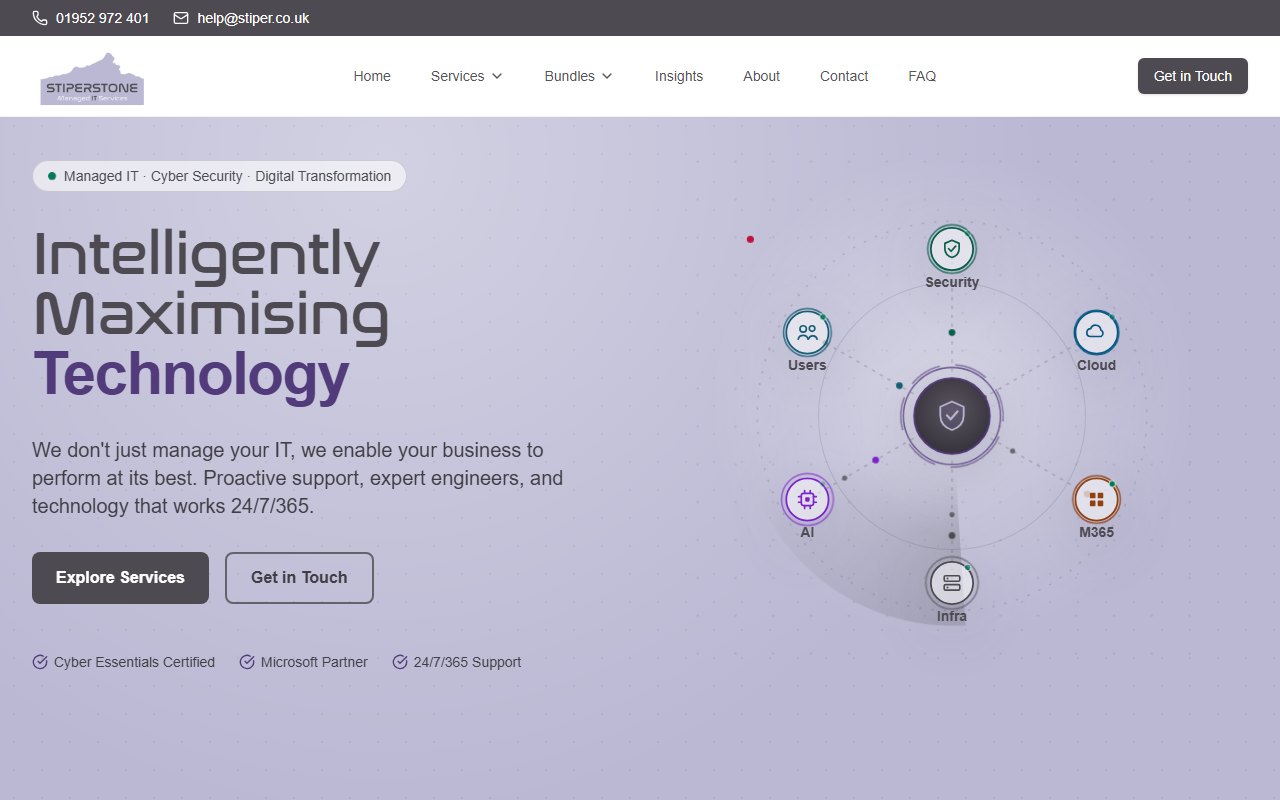Open the Stiperstone logo home link
Screen dimensions: 1280x800
92,77
